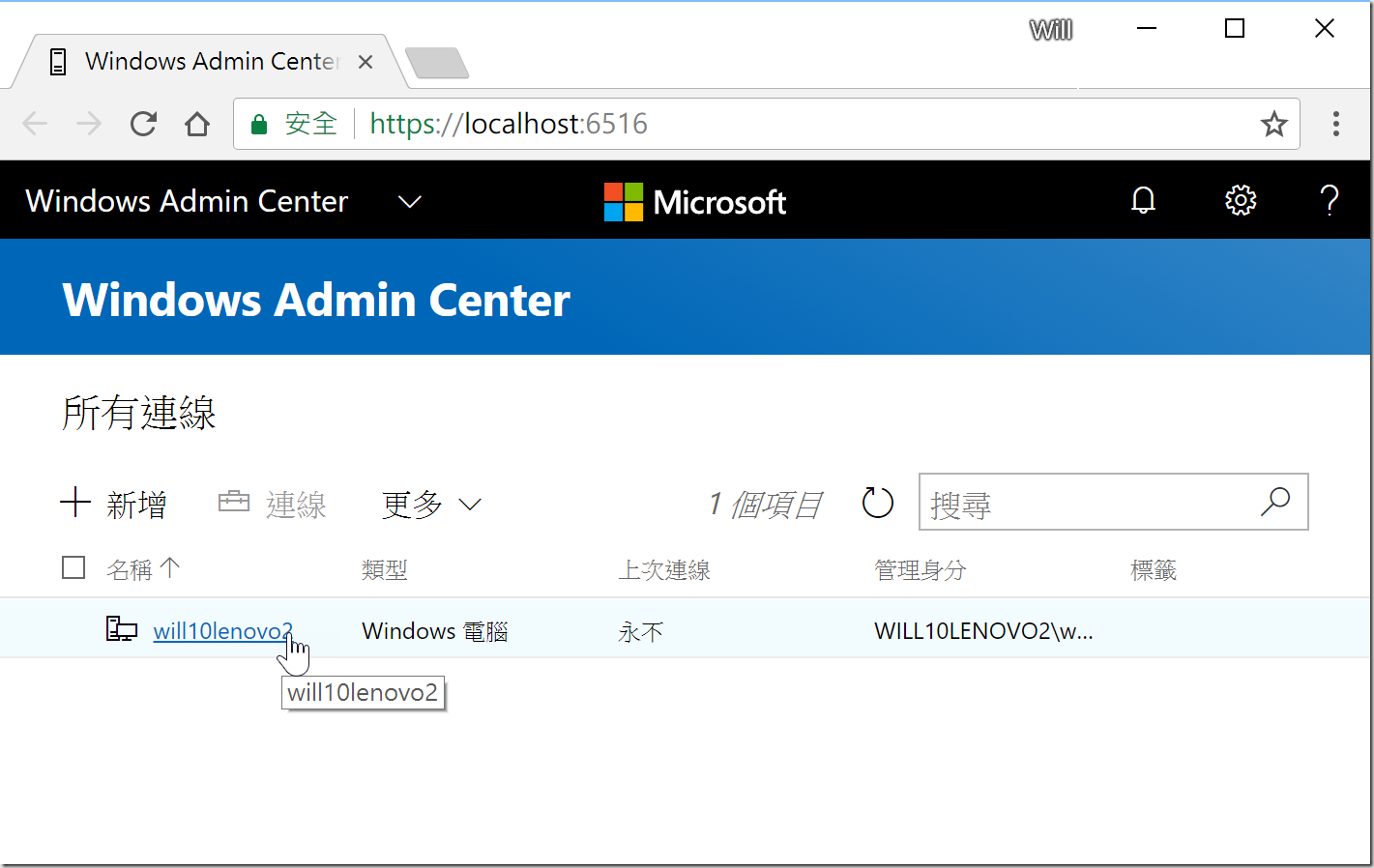The height and width of the screenshot is (868, 1374).
Task: Open the settings gear in header
Action: click(x=1241, y=200)
